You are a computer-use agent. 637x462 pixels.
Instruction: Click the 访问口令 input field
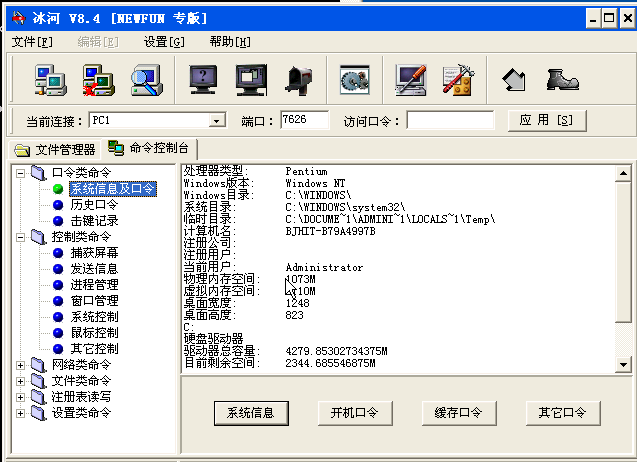(450, 120)
